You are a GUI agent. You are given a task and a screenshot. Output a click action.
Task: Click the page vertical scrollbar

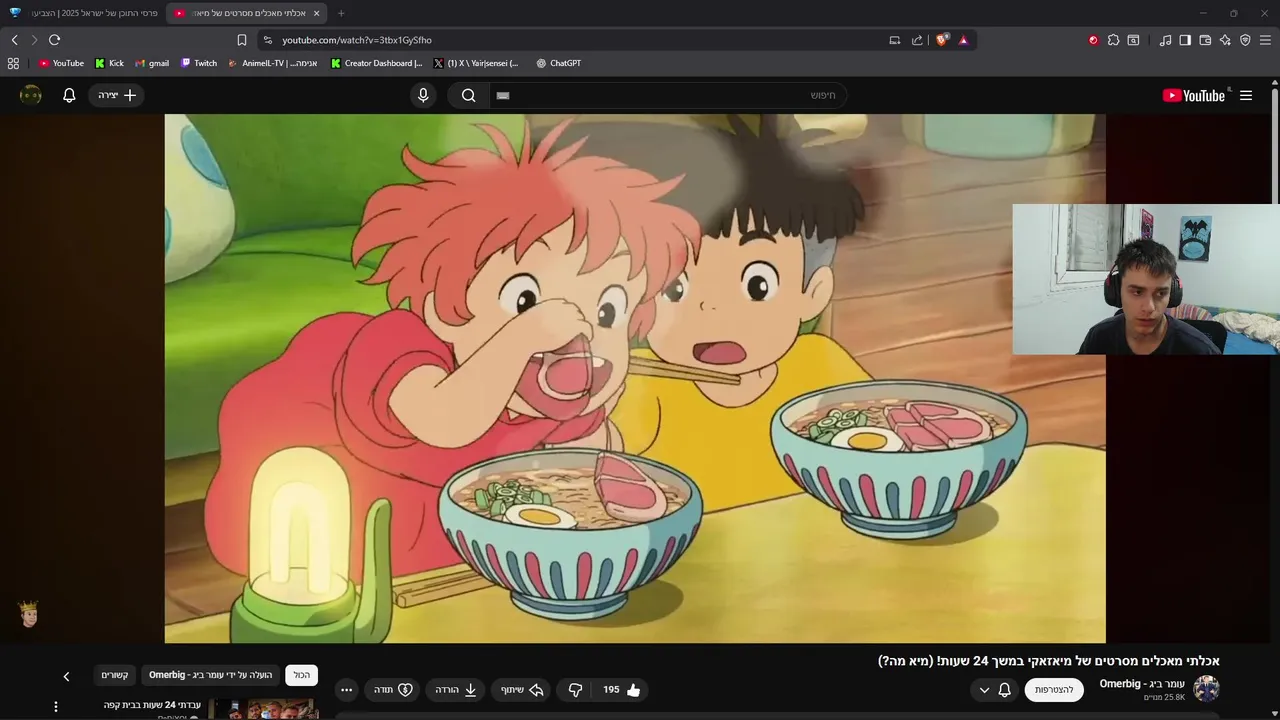pos(1275,145)
